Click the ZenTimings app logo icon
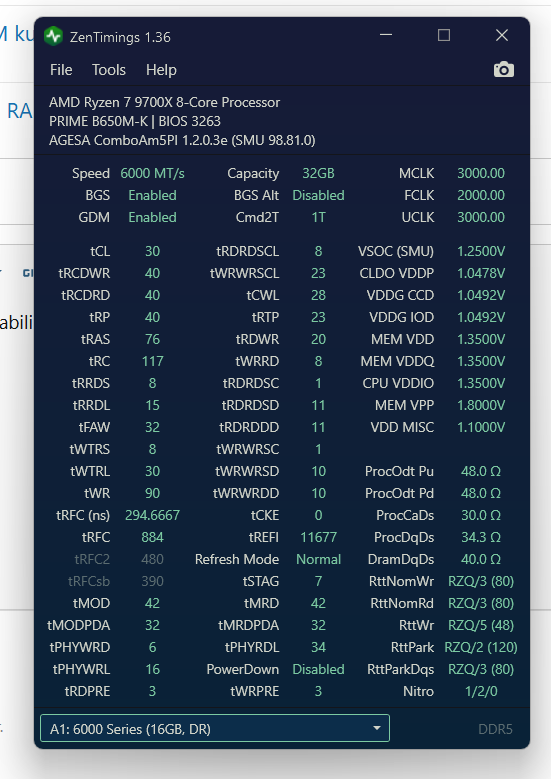Screen dimensions: 551x779 (53, 36)
